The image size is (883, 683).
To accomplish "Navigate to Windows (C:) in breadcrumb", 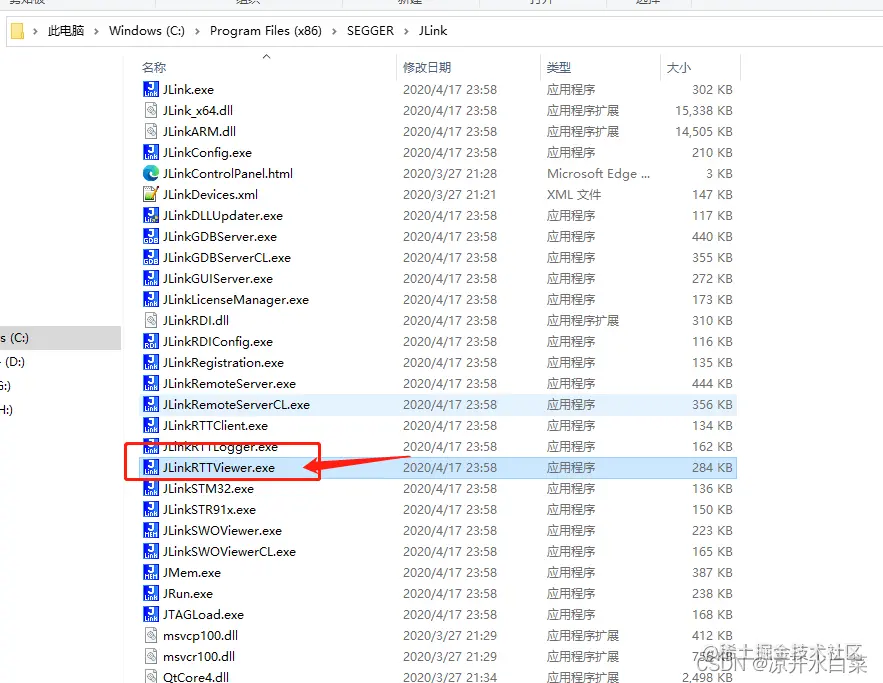I will (146, 30).
